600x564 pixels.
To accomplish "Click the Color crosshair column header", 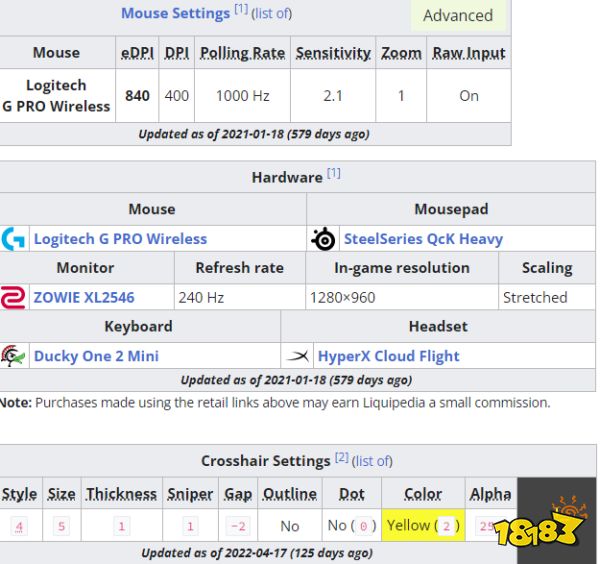I will pos(423,494).
